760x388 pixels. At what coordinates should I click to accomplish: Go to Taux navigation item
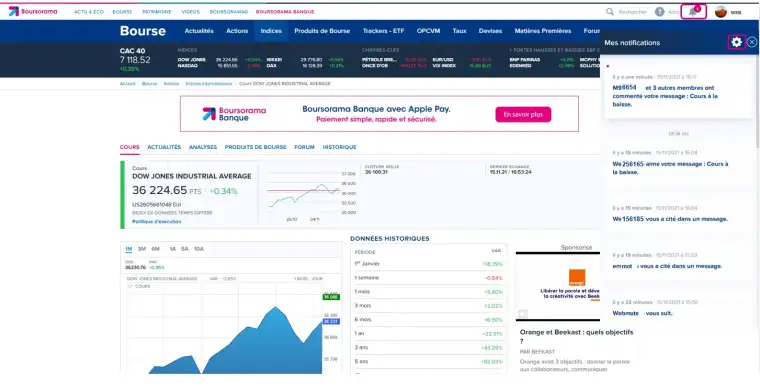pos(459,31)
